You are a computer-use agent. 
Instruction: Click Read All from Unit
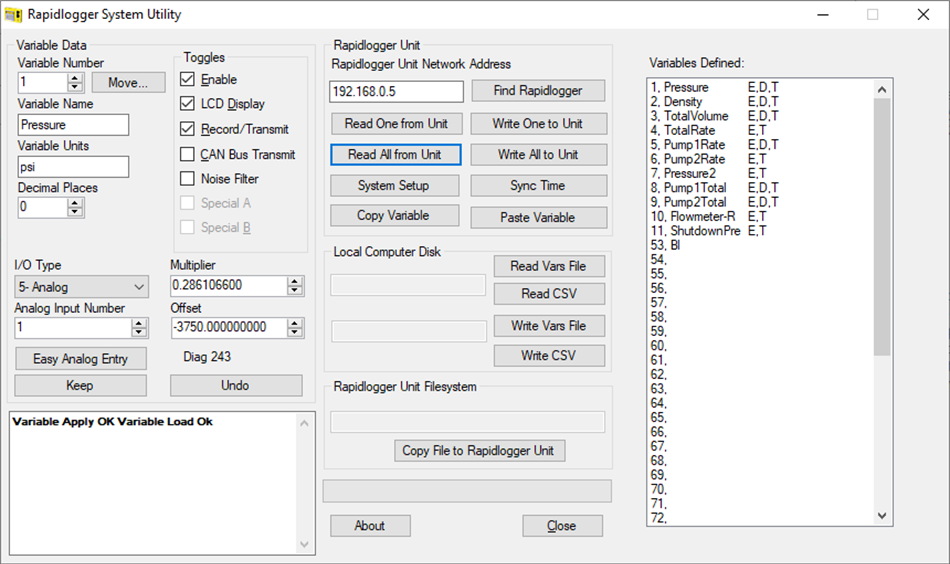tap(395, 154)
